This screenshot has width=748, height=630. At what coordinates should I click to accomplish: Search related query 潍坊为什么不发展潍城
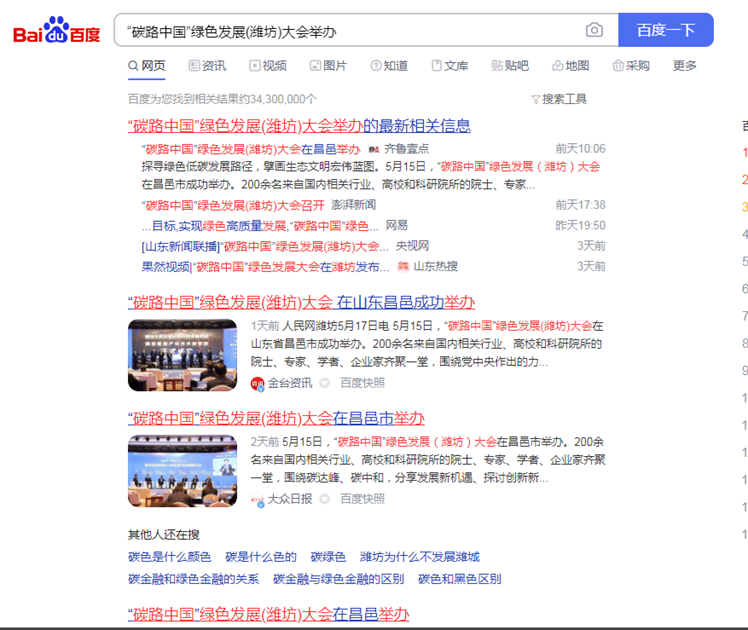[x=420, y=557]
